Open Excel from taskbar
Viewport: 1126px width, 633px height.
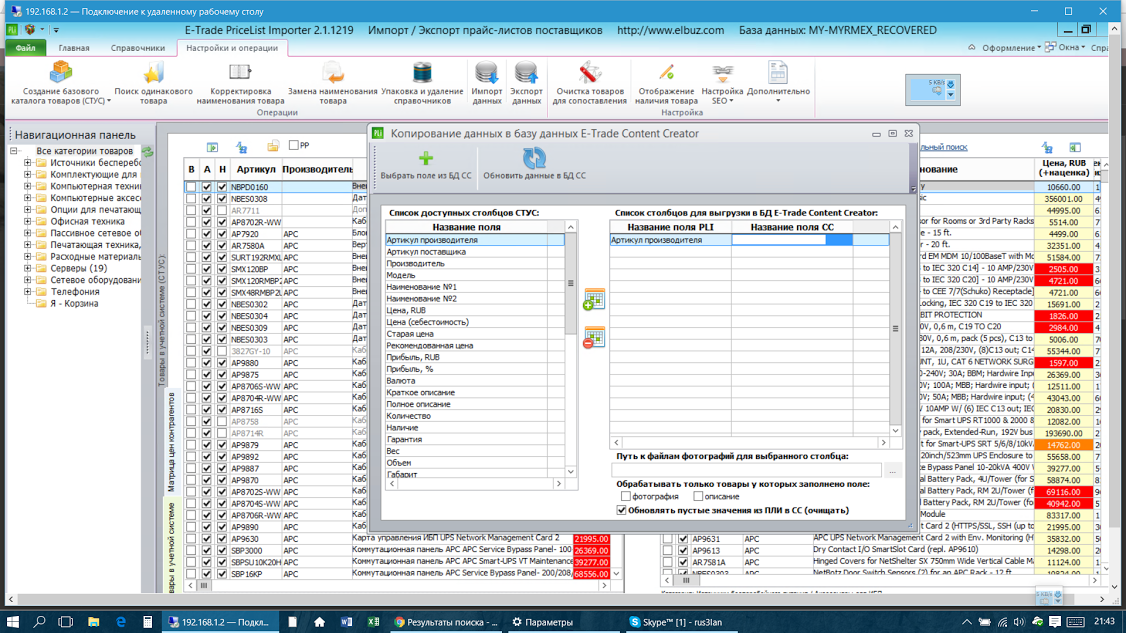point(373,622)
